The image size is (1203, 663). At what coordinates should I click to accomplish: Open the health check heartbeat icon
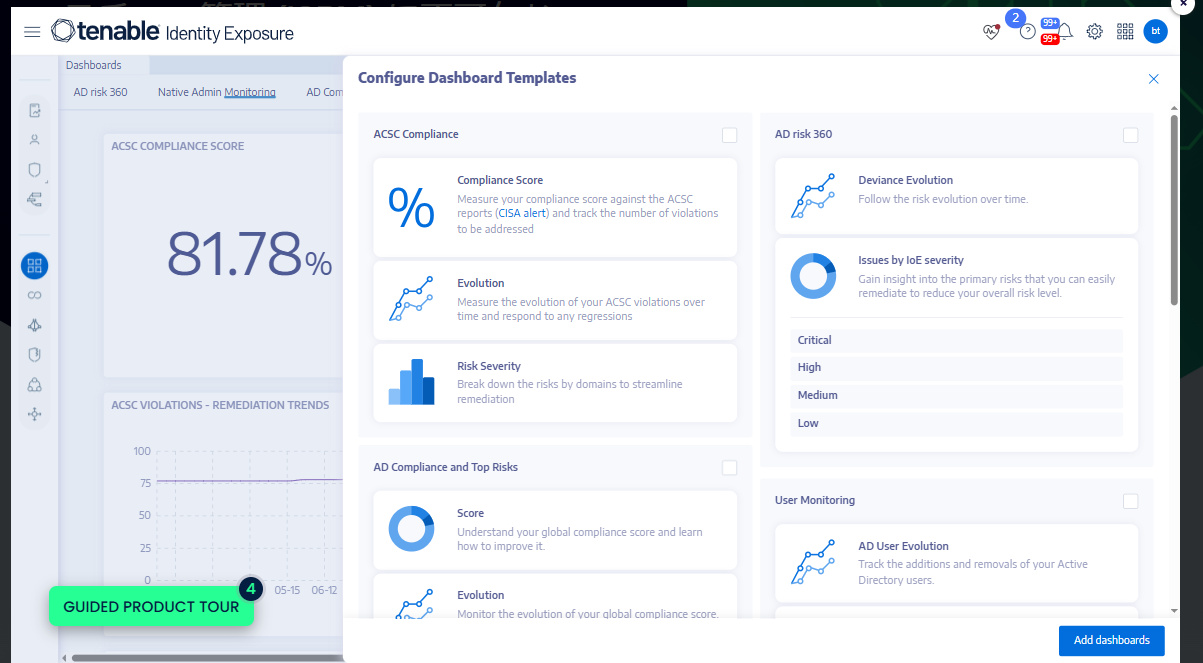pos(991,32)
